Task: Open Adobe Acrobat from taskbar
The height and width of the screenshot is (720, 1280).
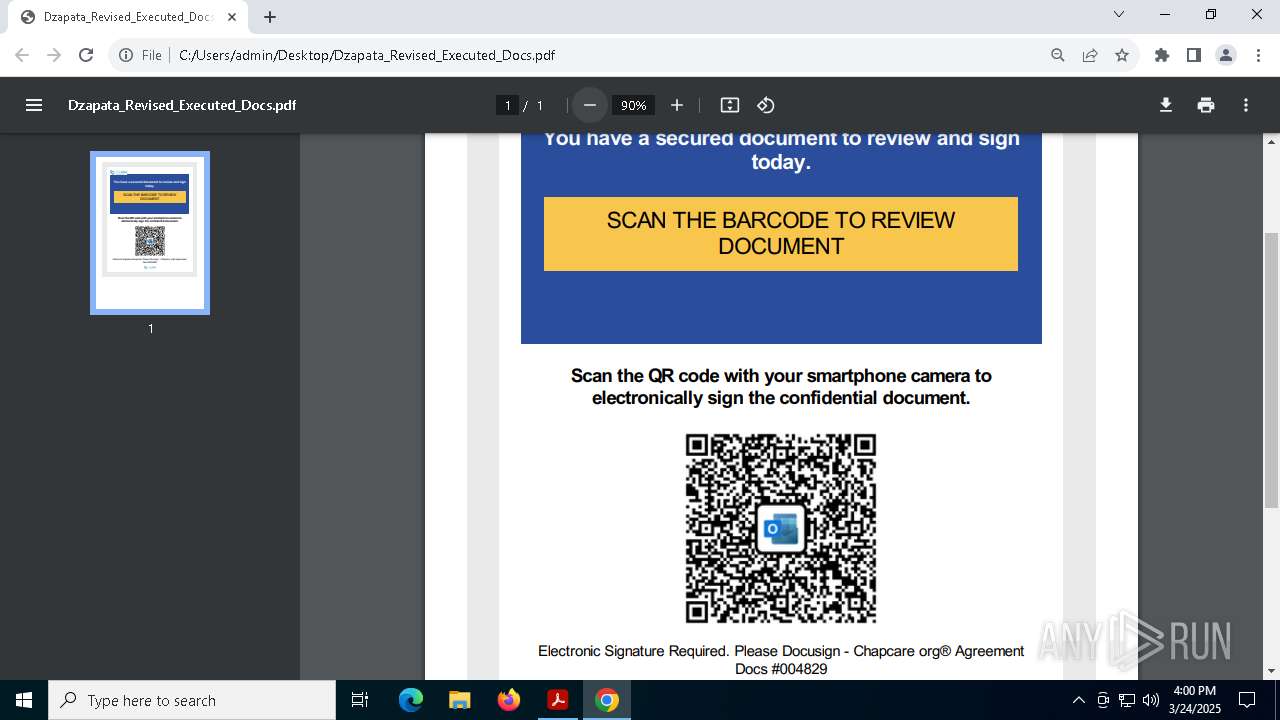Action: point(557,700)
